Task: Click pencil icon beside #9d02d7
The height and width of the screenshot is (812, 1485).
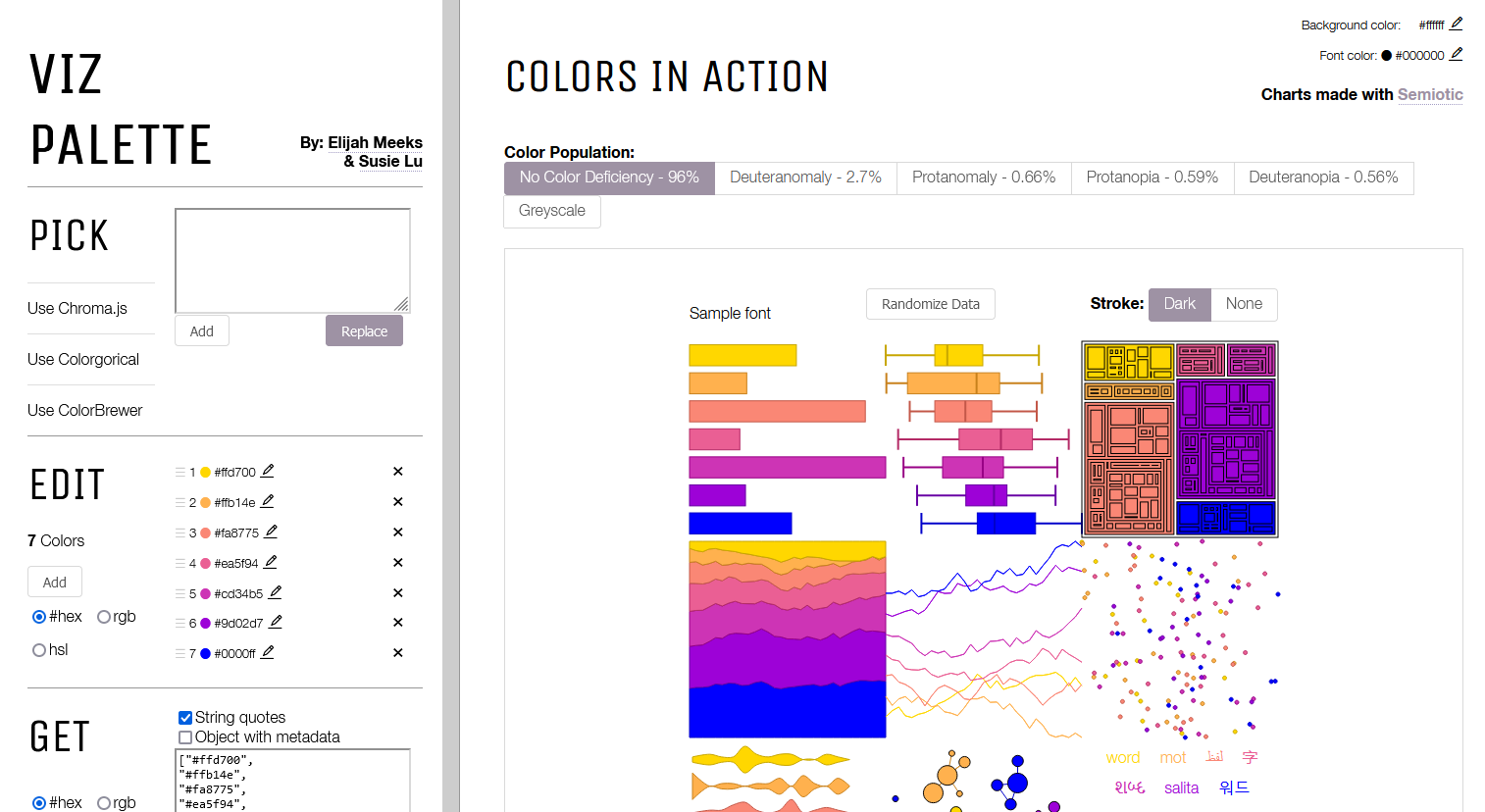Action: coord(276,623)
